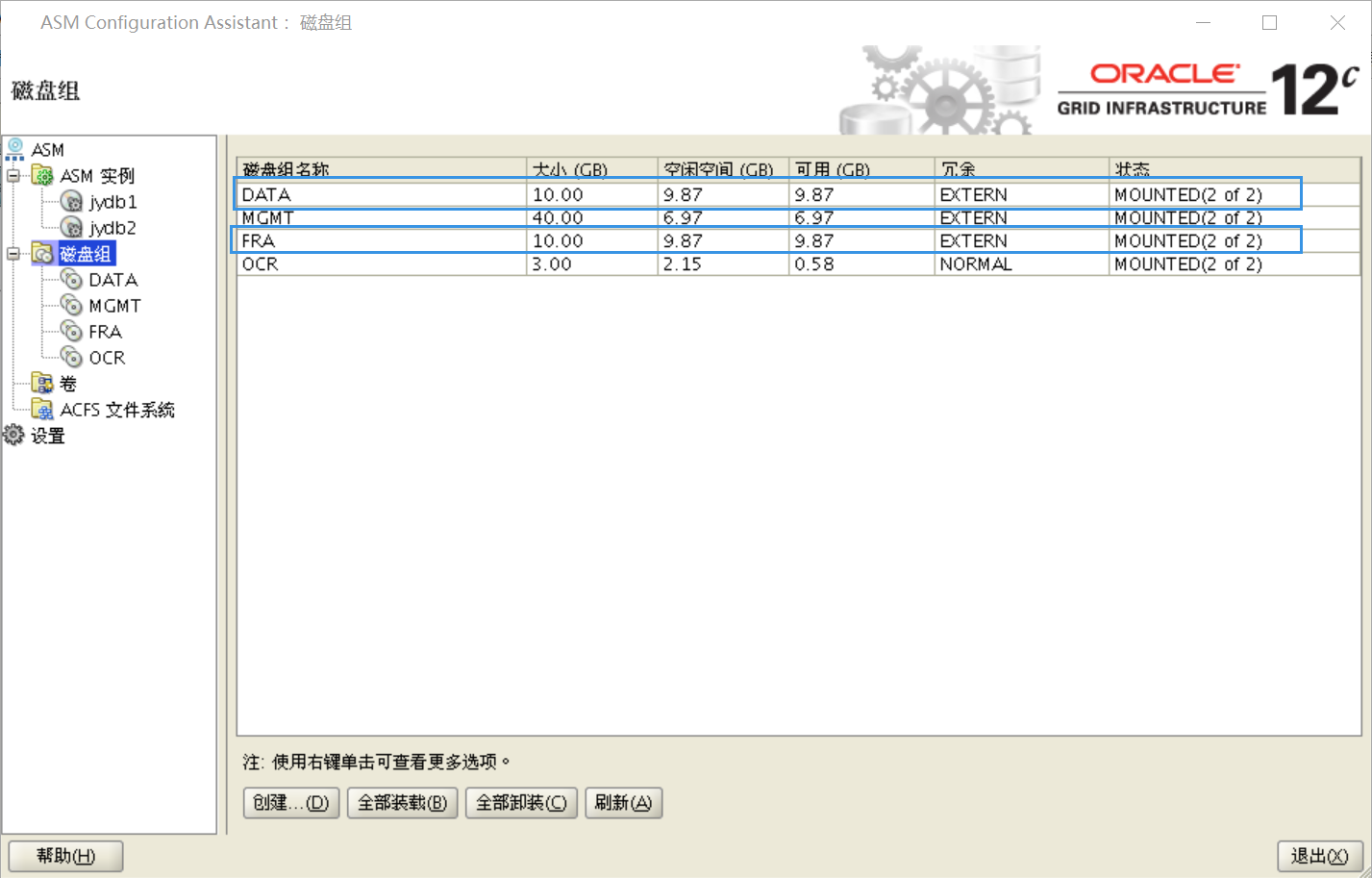
Task: Click the OCR disk group icon in tree
Action: coord(72,357)
